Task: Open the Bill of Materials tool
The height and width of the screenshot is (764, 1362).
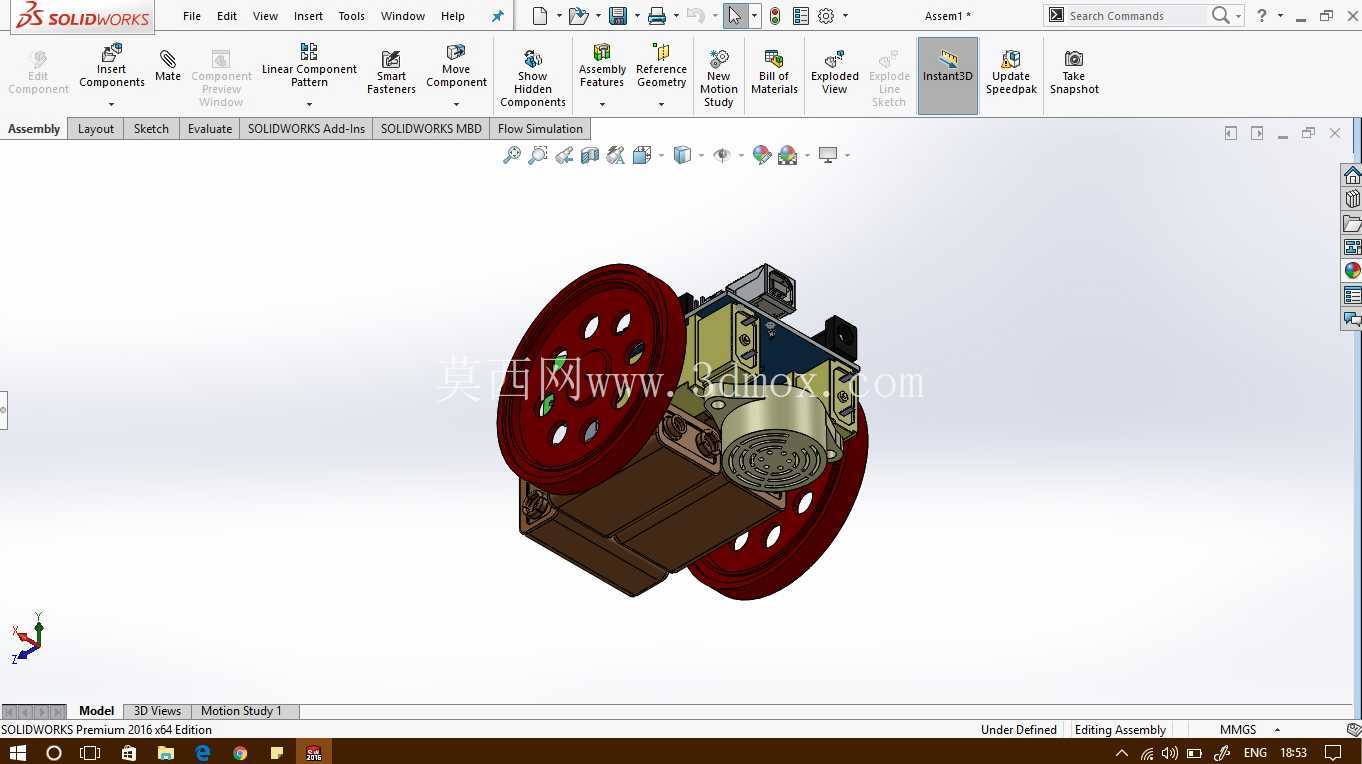Action: click(x=774, y=72)
